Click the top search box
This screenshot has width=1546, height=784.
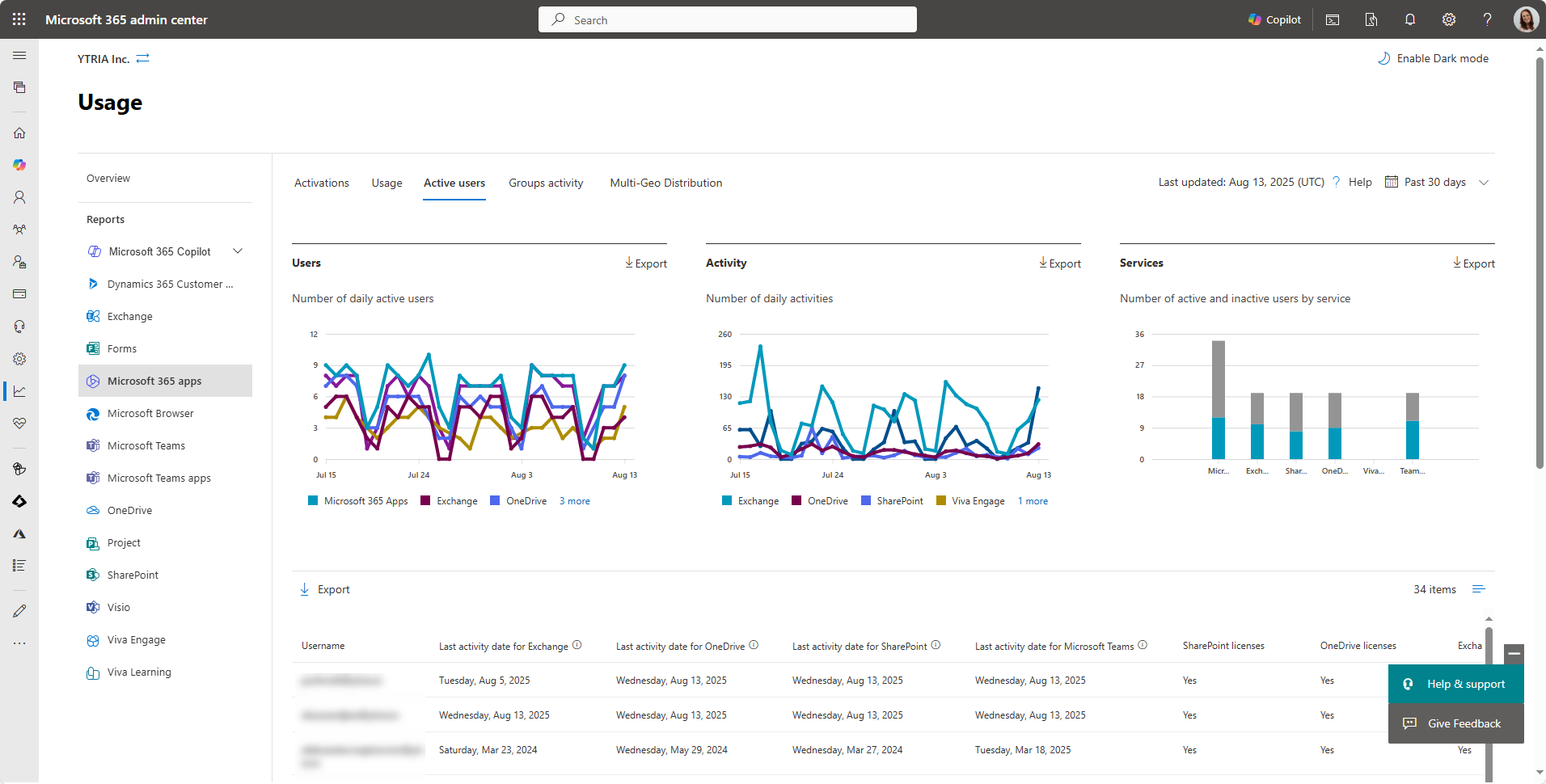(728, 19)
